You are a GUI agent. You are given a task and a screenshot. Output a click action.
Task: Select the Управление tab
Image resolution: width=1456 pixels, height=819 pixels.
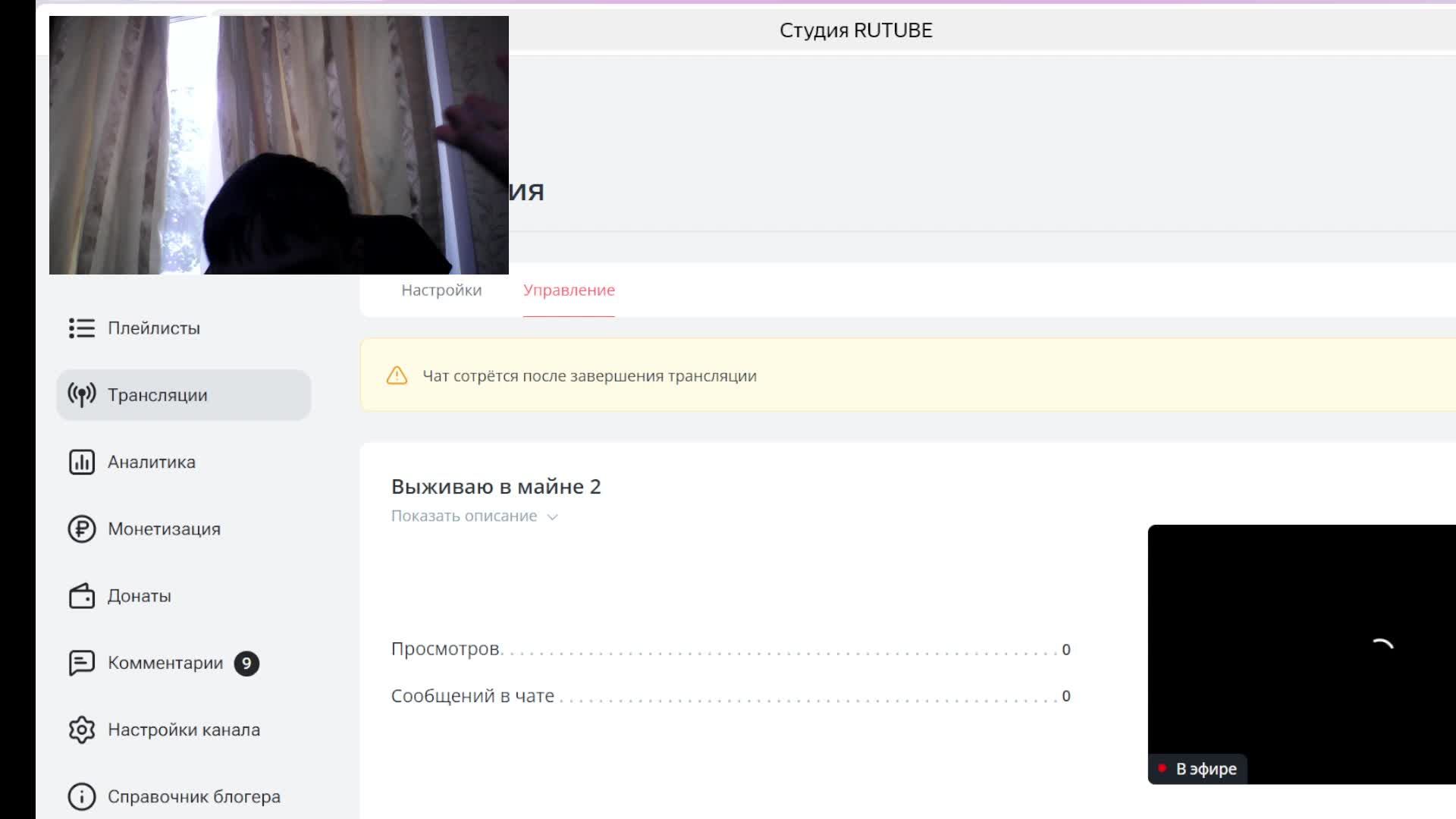tap(569, 290)
